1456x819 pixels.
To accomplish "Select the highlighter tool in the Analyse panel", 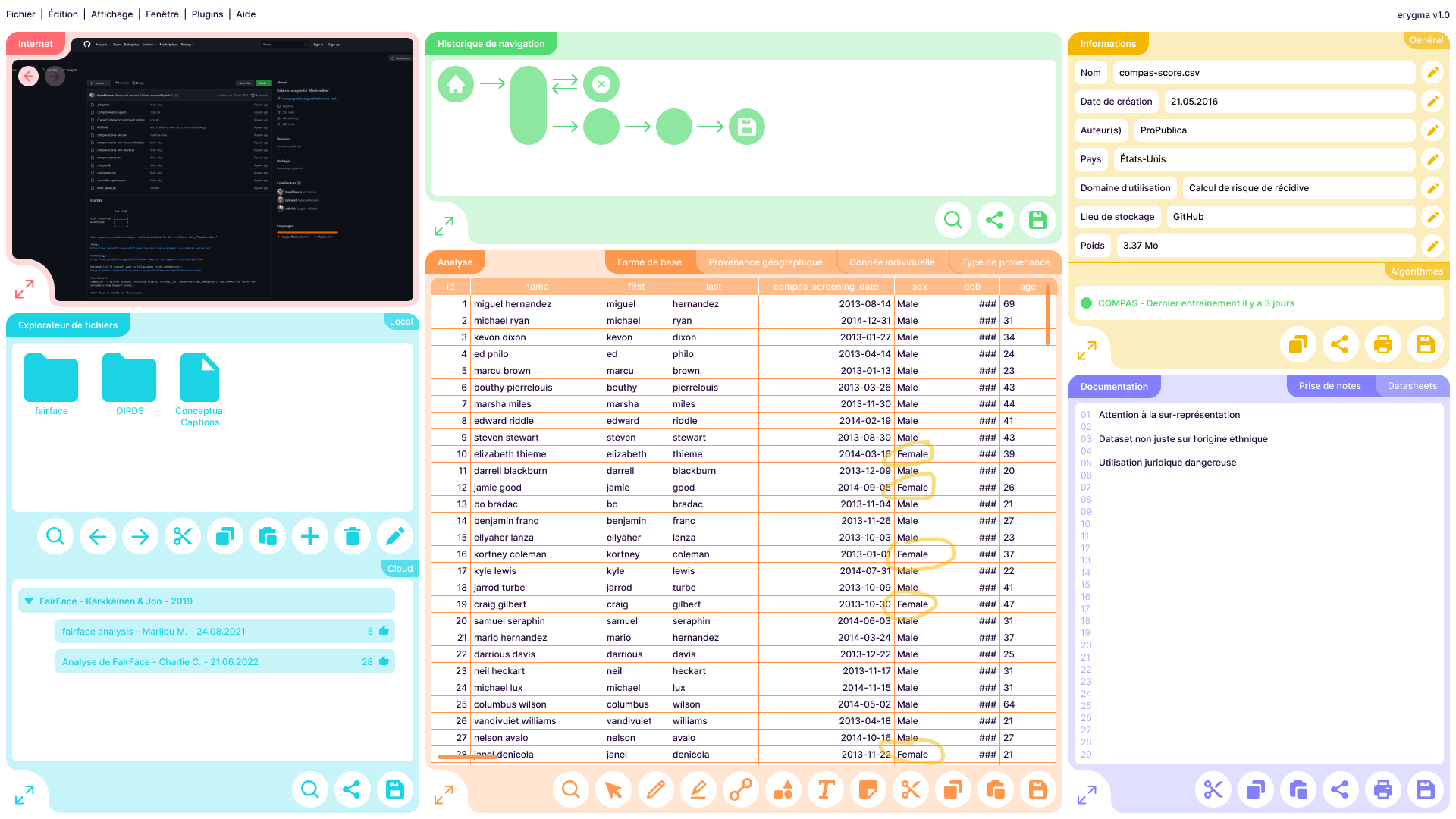I will pos(698,789).
